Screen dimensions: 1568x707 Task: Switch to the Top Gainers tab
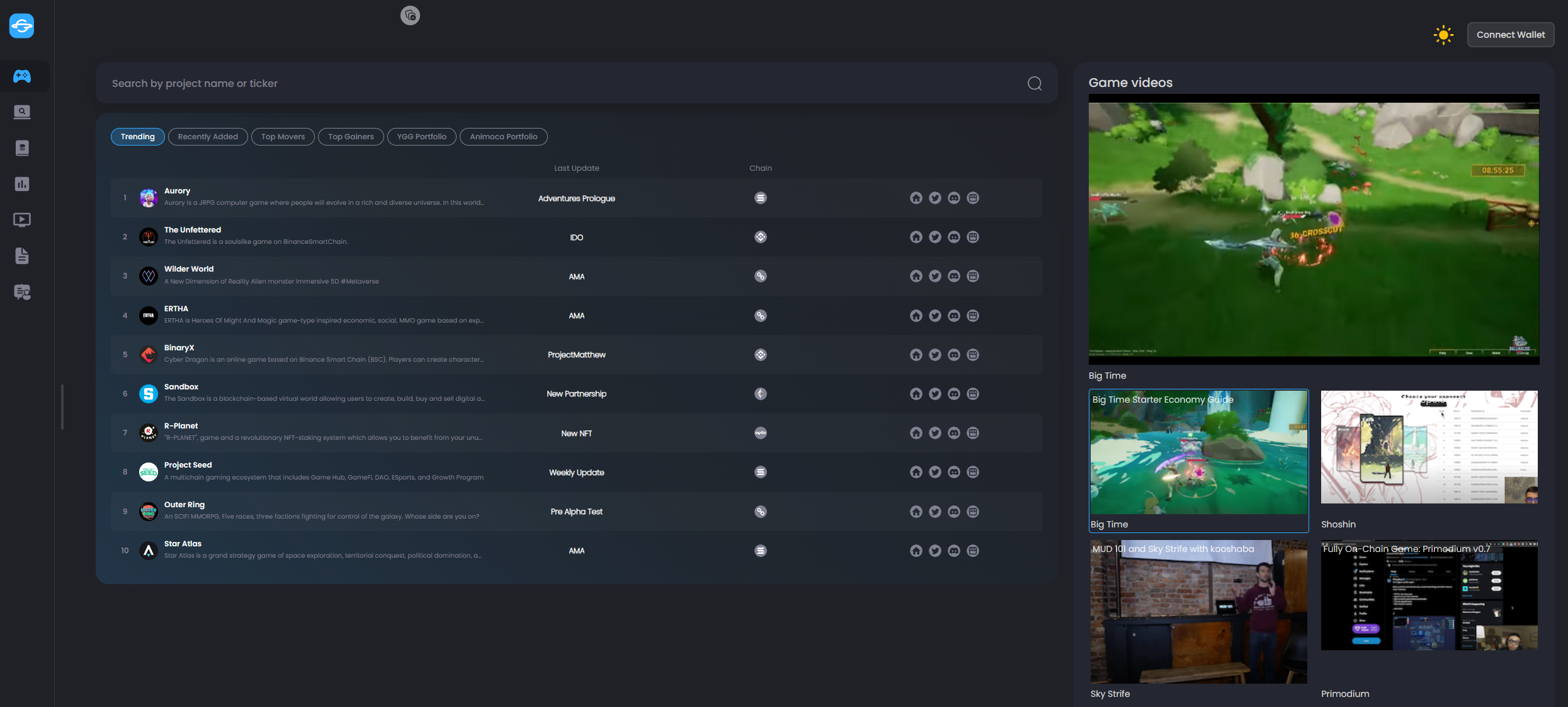point(351,137)
